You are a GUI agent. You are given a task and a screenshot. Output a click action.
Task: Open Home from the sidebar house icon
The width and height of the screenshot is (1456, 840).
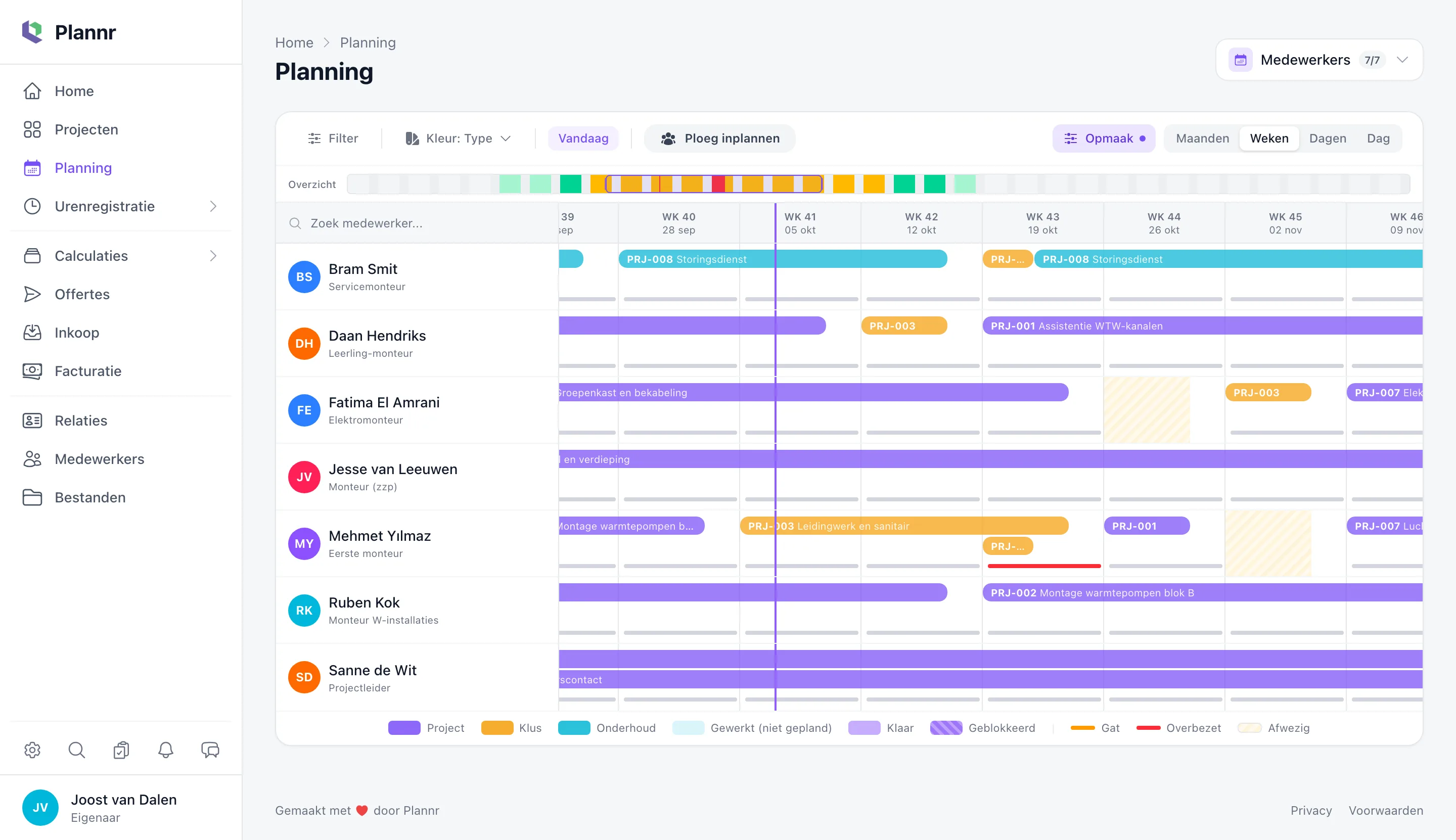tap(32, 91)
